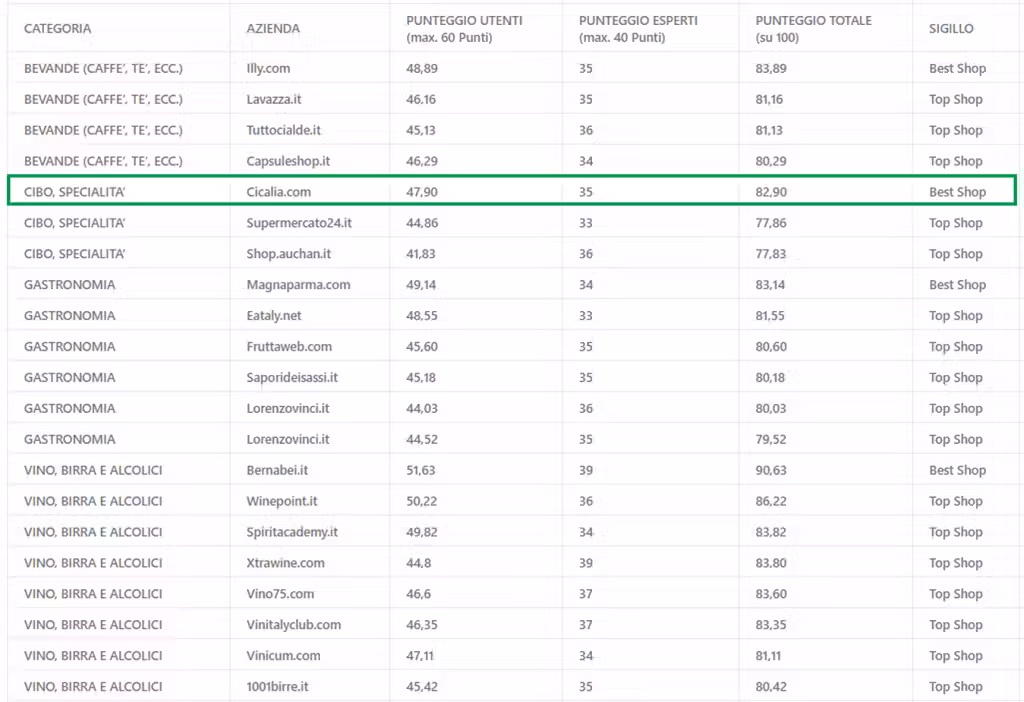Image resolution: width=1024 pixels, height=702 pixels.
Task: Click the CATEGORIA column header
Action: pyautogui.click(x=57, y=29)
